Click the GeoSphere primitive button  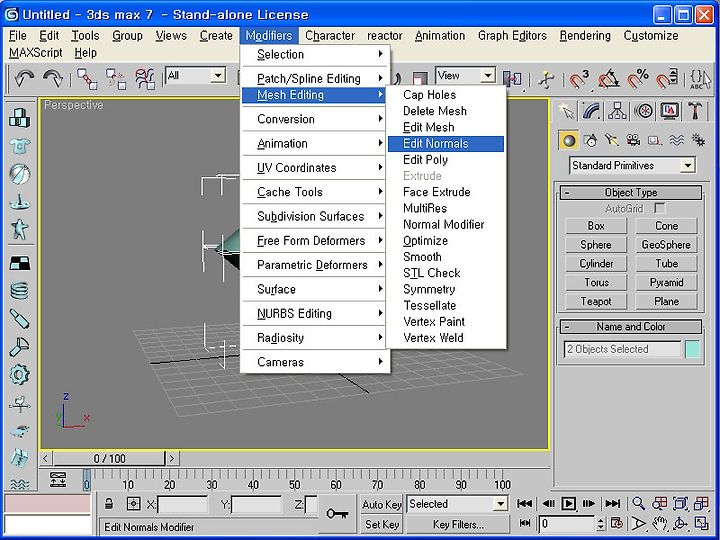tap(666, 245)
